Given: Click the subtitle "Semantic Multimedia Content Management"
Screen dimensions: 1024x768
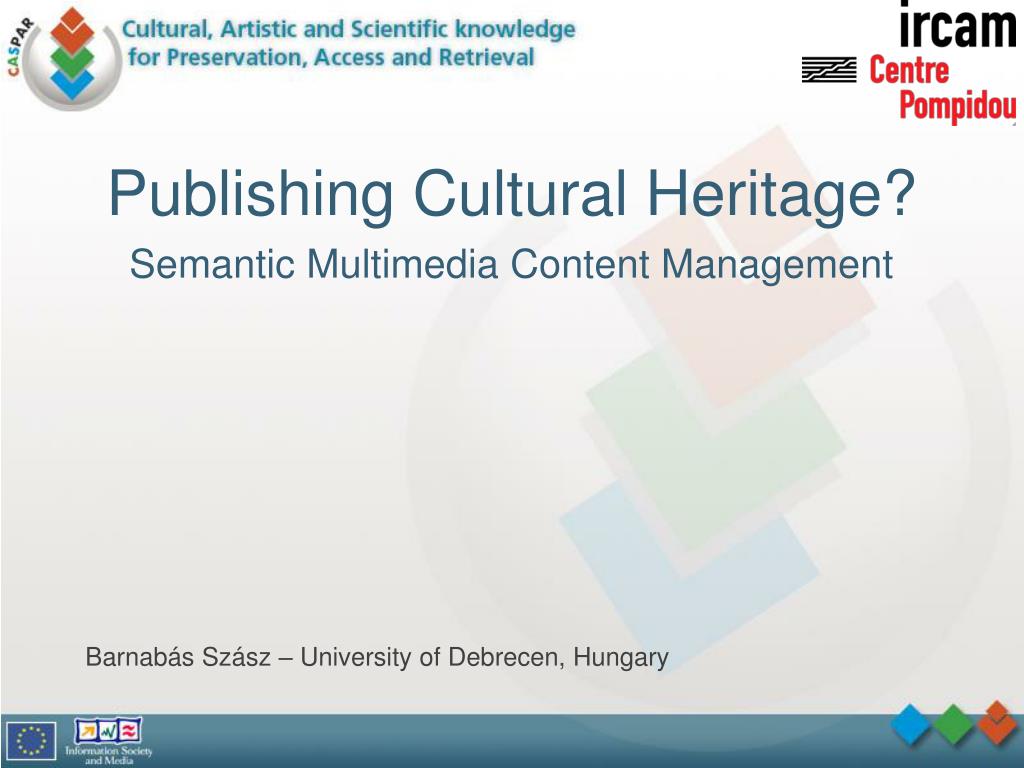Looking at the screenshot, I should pos(511,264).
